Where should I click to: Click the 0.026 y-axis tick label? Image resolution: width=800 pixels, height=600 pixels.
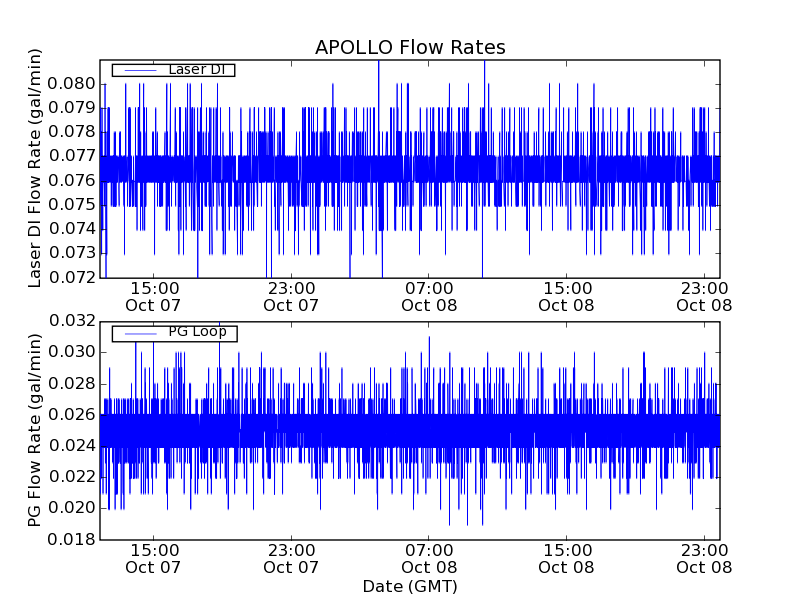(72, 414)
